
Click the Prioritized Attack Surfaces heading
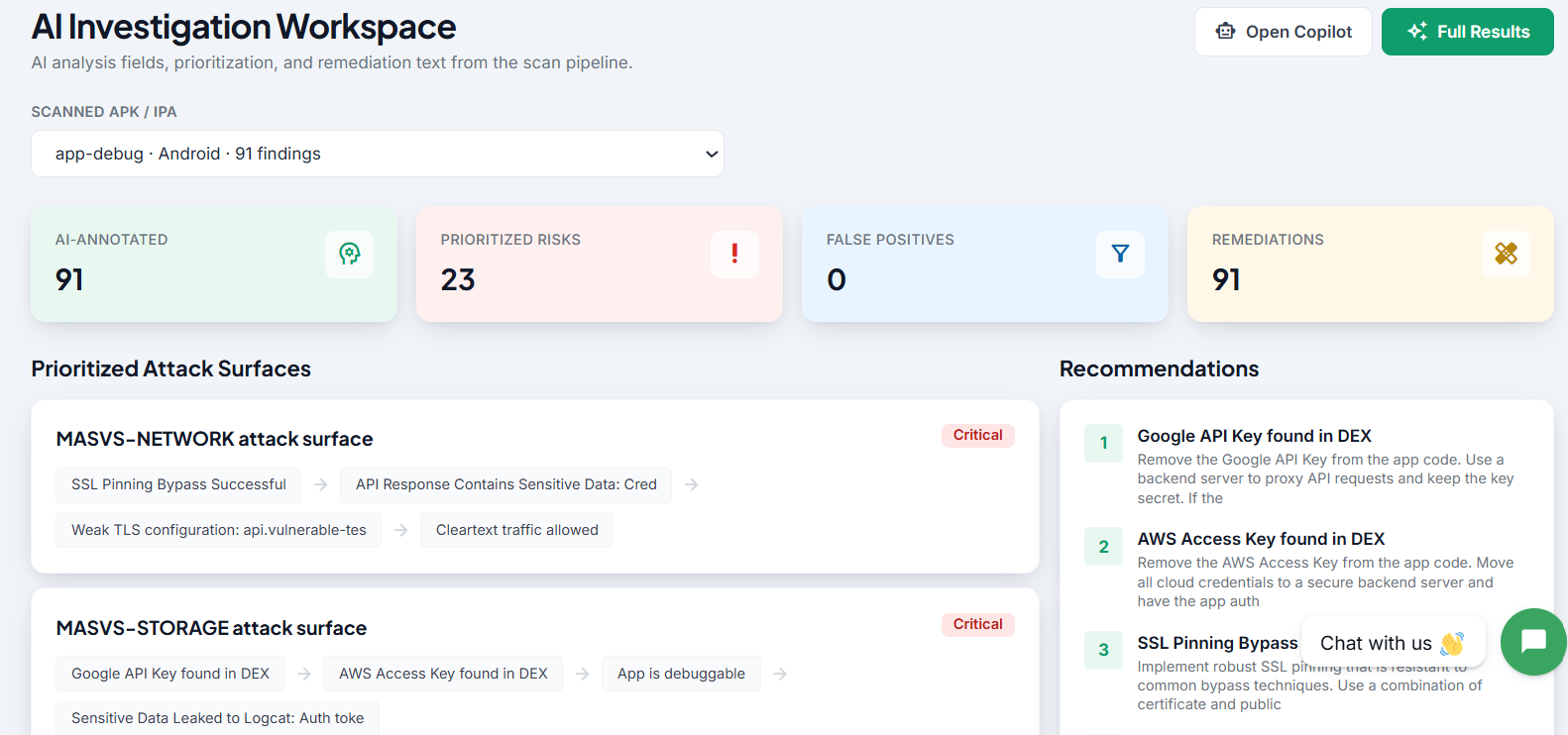[x=171, y=368]
